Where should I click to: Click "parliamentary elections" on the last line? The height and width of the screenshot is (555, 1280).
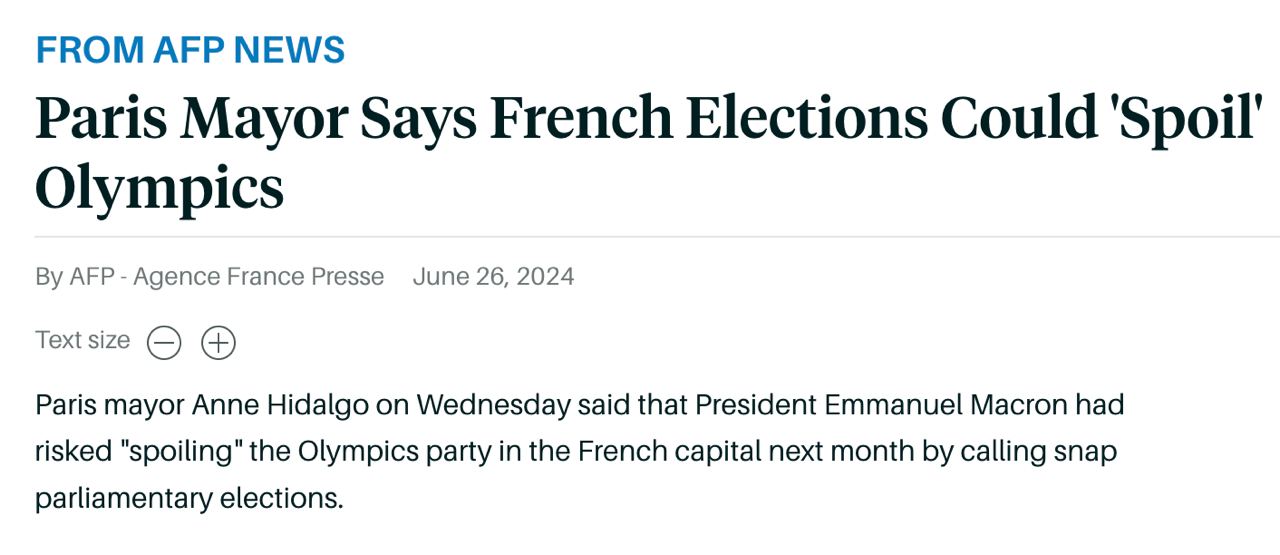188,498
